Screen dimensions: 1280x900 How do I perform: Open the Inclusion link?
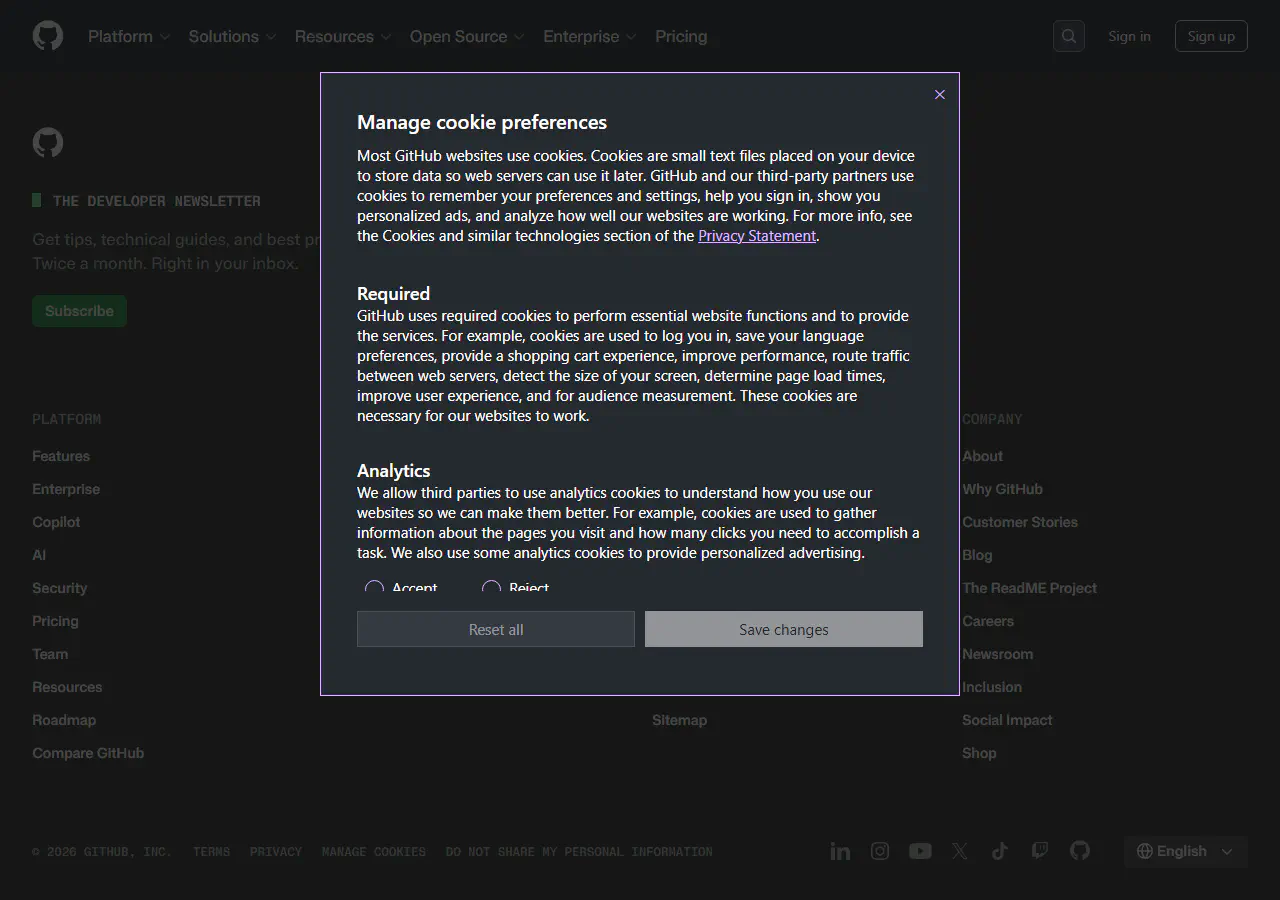(x=992, y=687)
